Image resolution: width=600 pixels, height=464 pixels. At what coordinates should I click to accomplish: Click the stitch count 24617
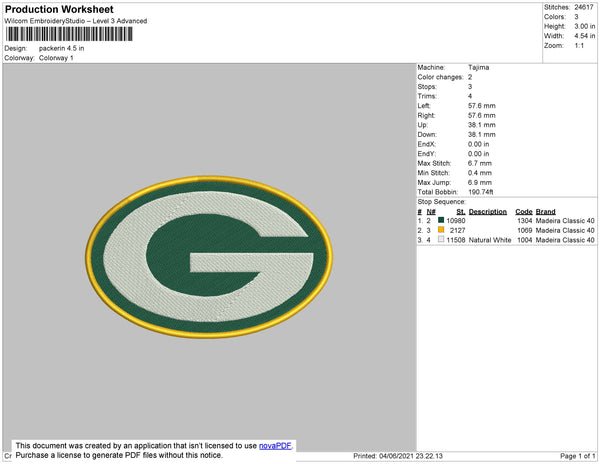click(x=584, y=7)
